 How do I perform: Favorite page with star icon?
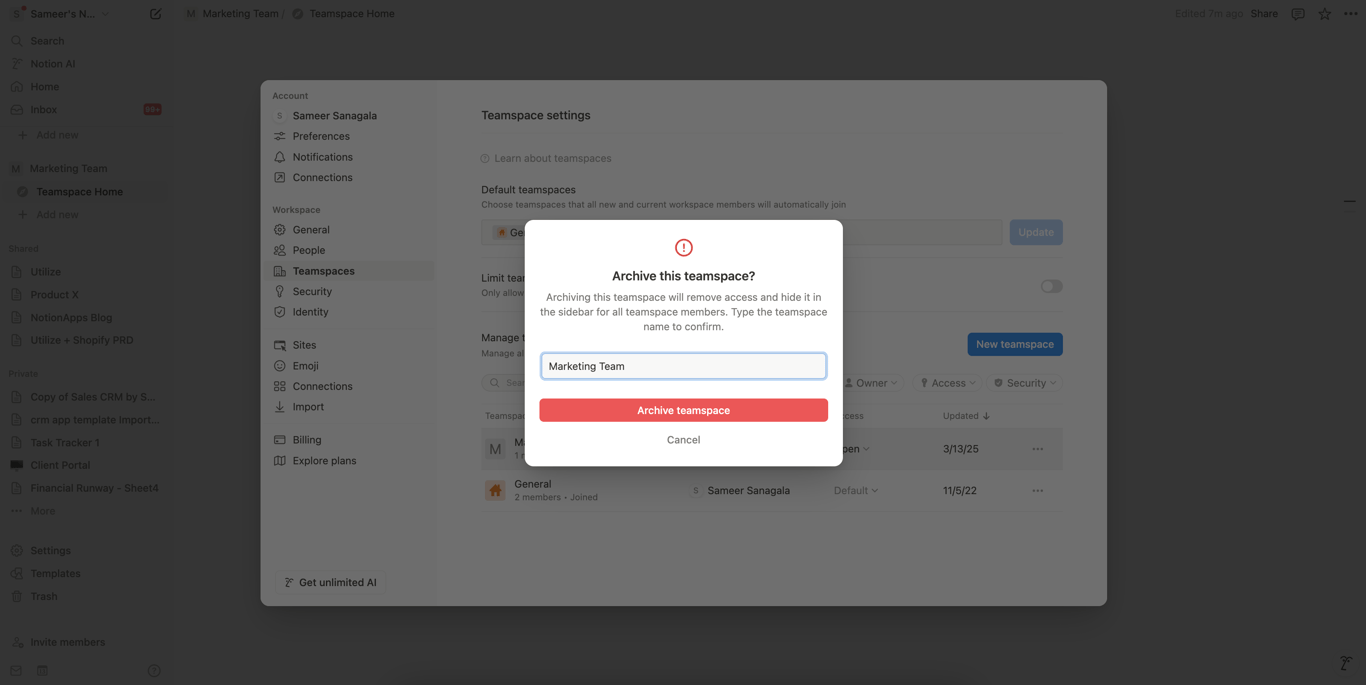[1324, 14]
